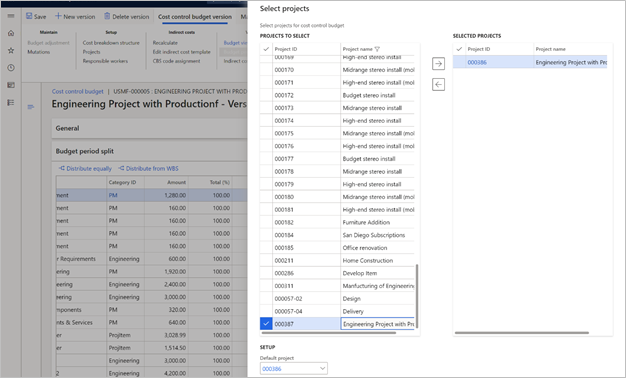Select the Develop Item project row

pos(360,273)
